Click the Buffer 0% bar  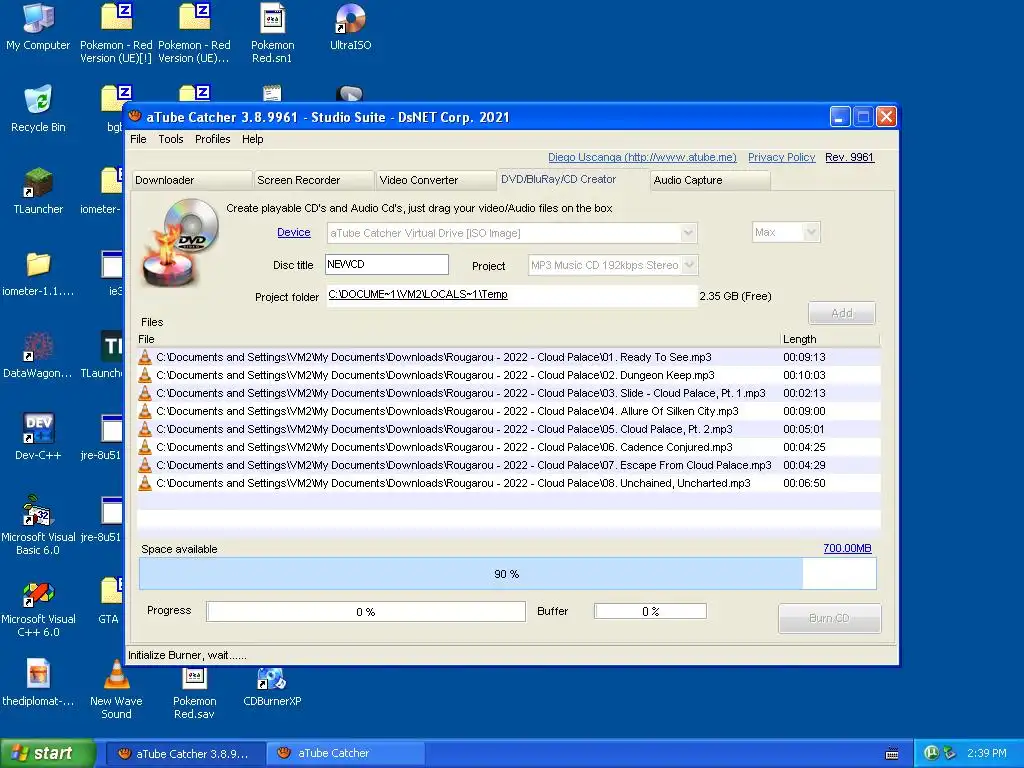pos(650,611)
